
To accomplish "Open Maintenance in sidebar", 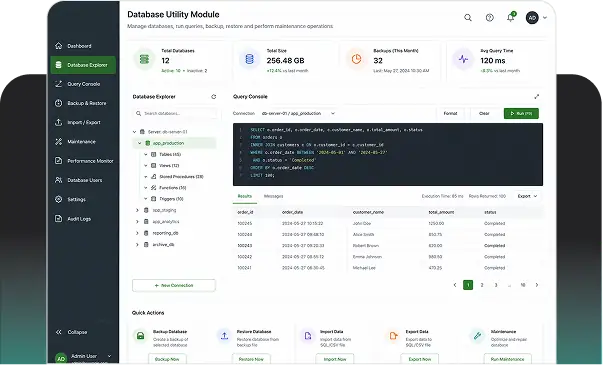I will [83, 142].
